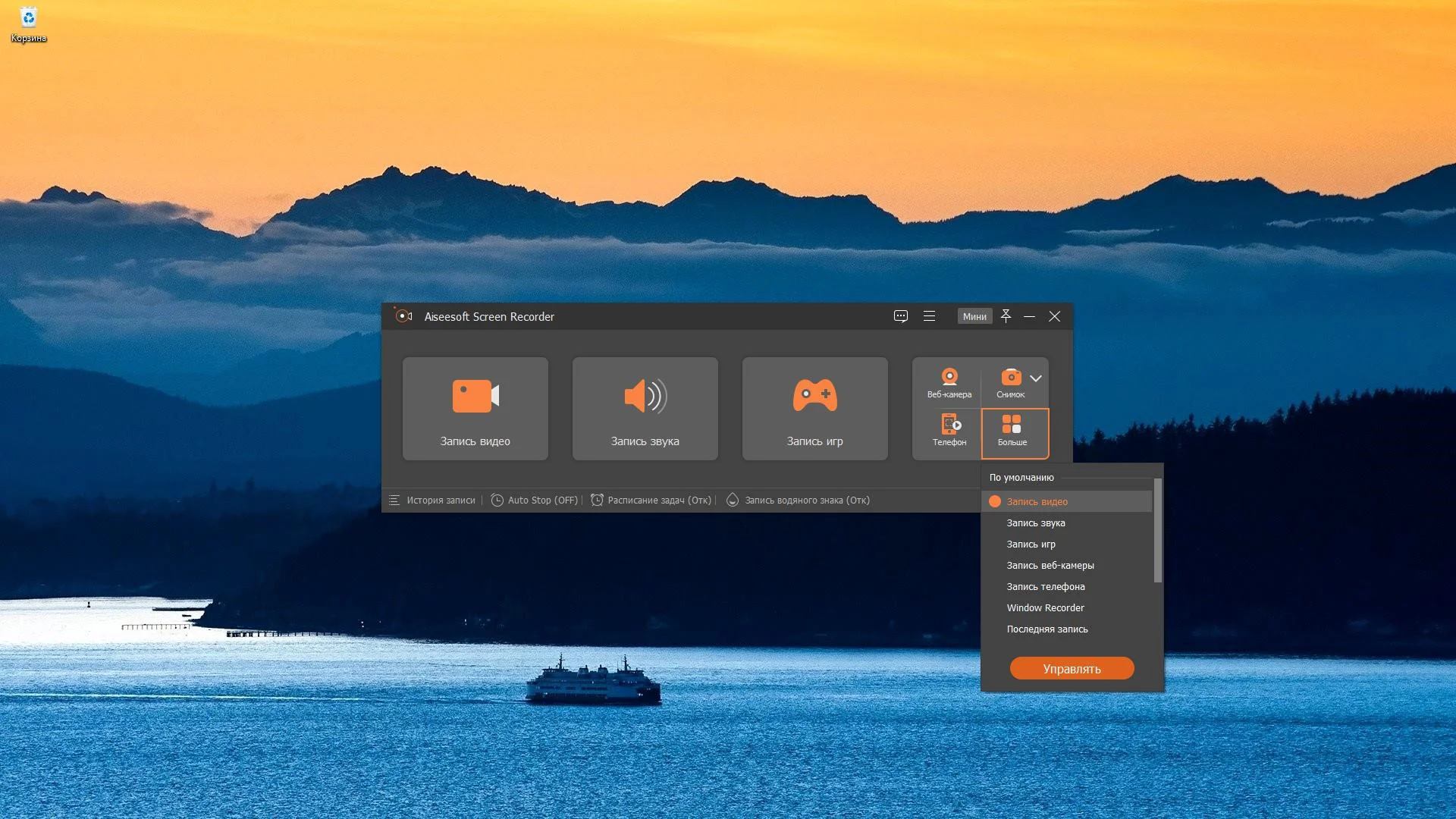
Task: Expand the snapshot options chevron arrow
Action: pyautogui.click(x=1036, y=378)
